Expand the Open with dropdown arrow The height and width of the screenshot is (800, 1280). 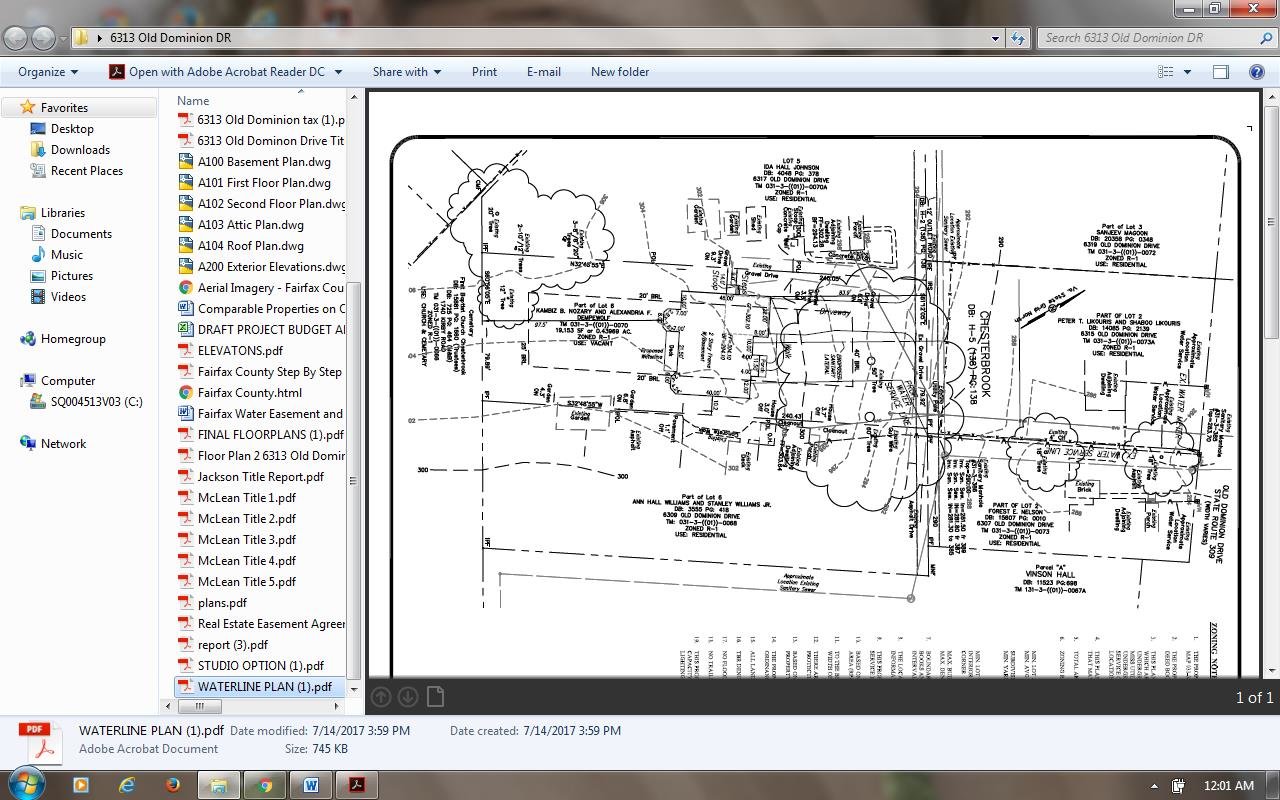(338, 72)
